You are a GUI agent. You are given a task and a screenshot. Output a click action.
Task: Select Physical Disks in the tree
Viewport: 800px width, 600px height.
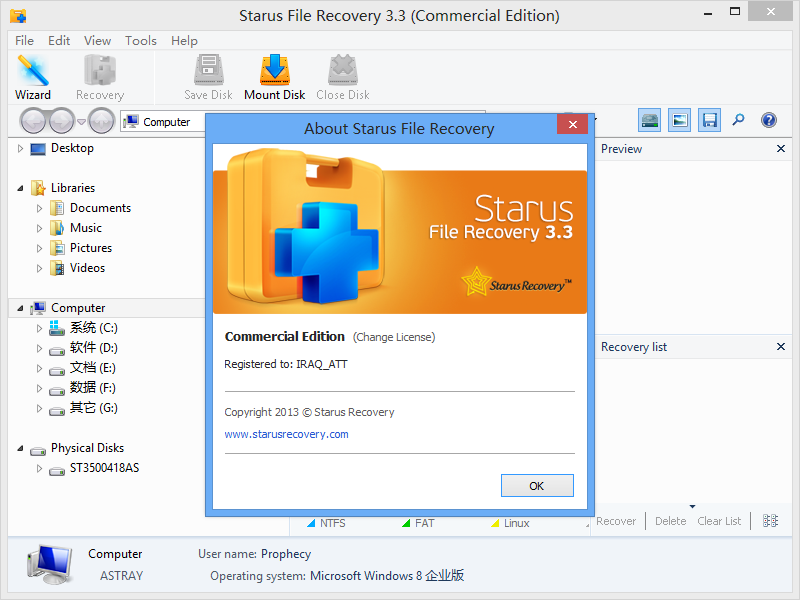click(x=87, y=448)
